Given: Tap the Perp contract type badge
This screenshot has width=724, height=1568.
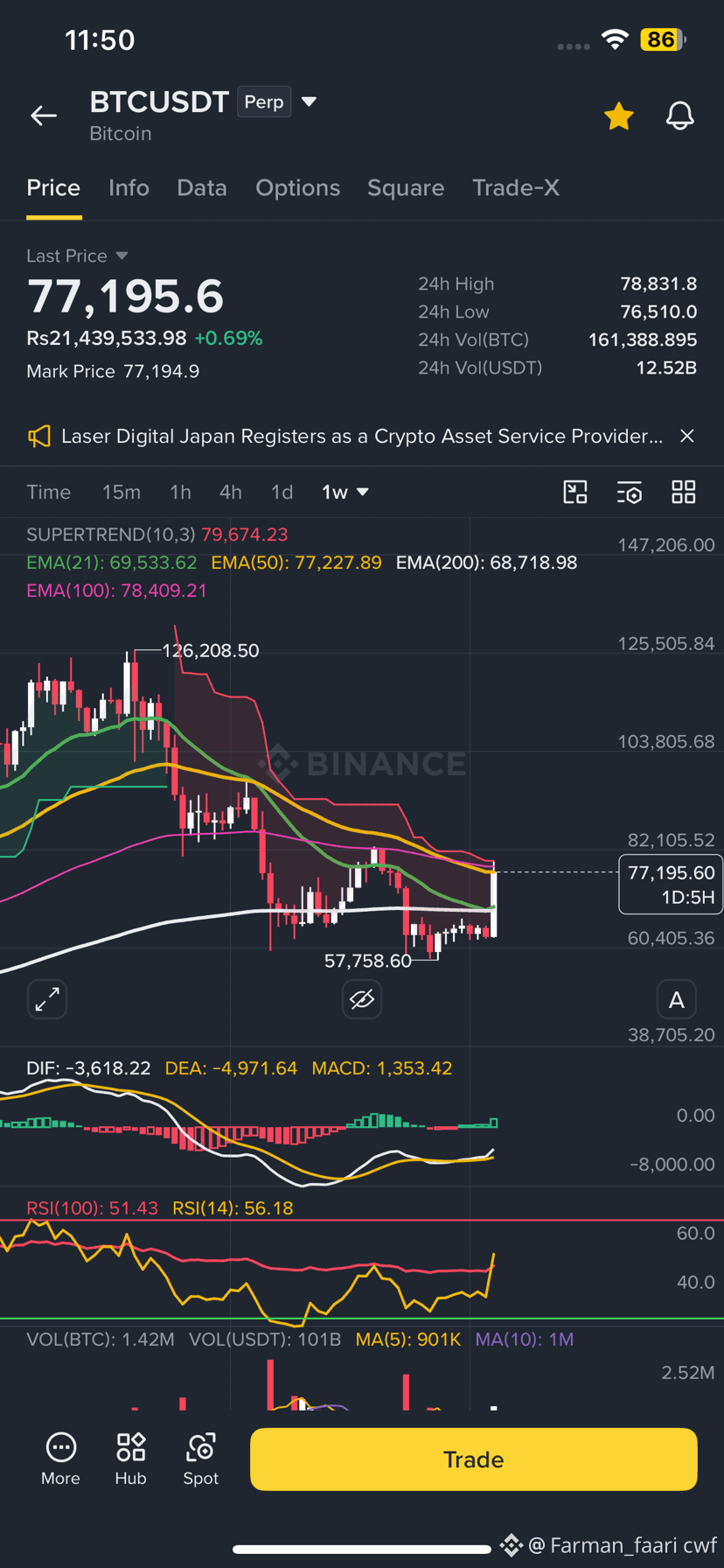Looking at the screenshot, I should pos(264,102).
